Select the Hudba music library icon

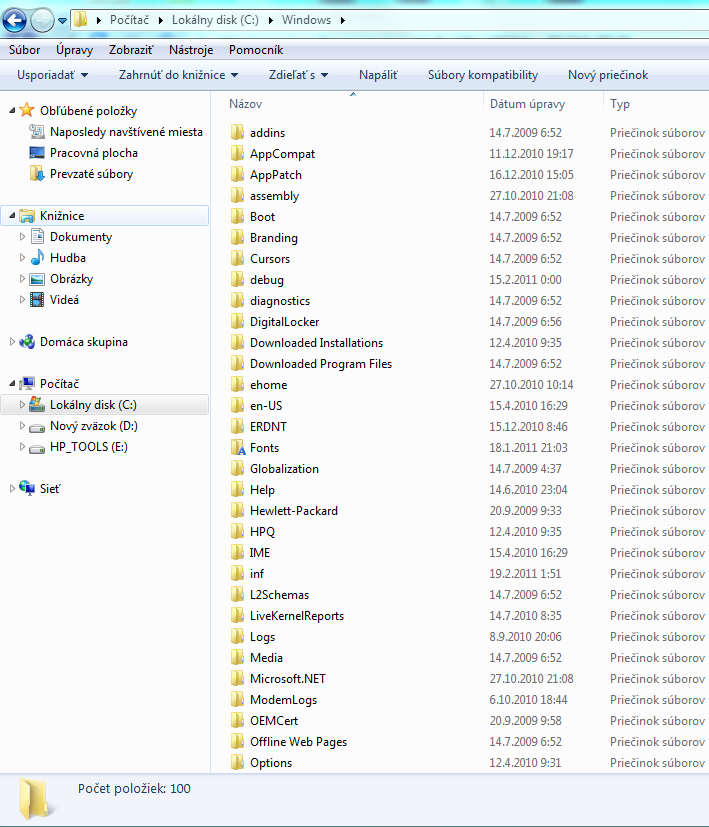[38, 258]
